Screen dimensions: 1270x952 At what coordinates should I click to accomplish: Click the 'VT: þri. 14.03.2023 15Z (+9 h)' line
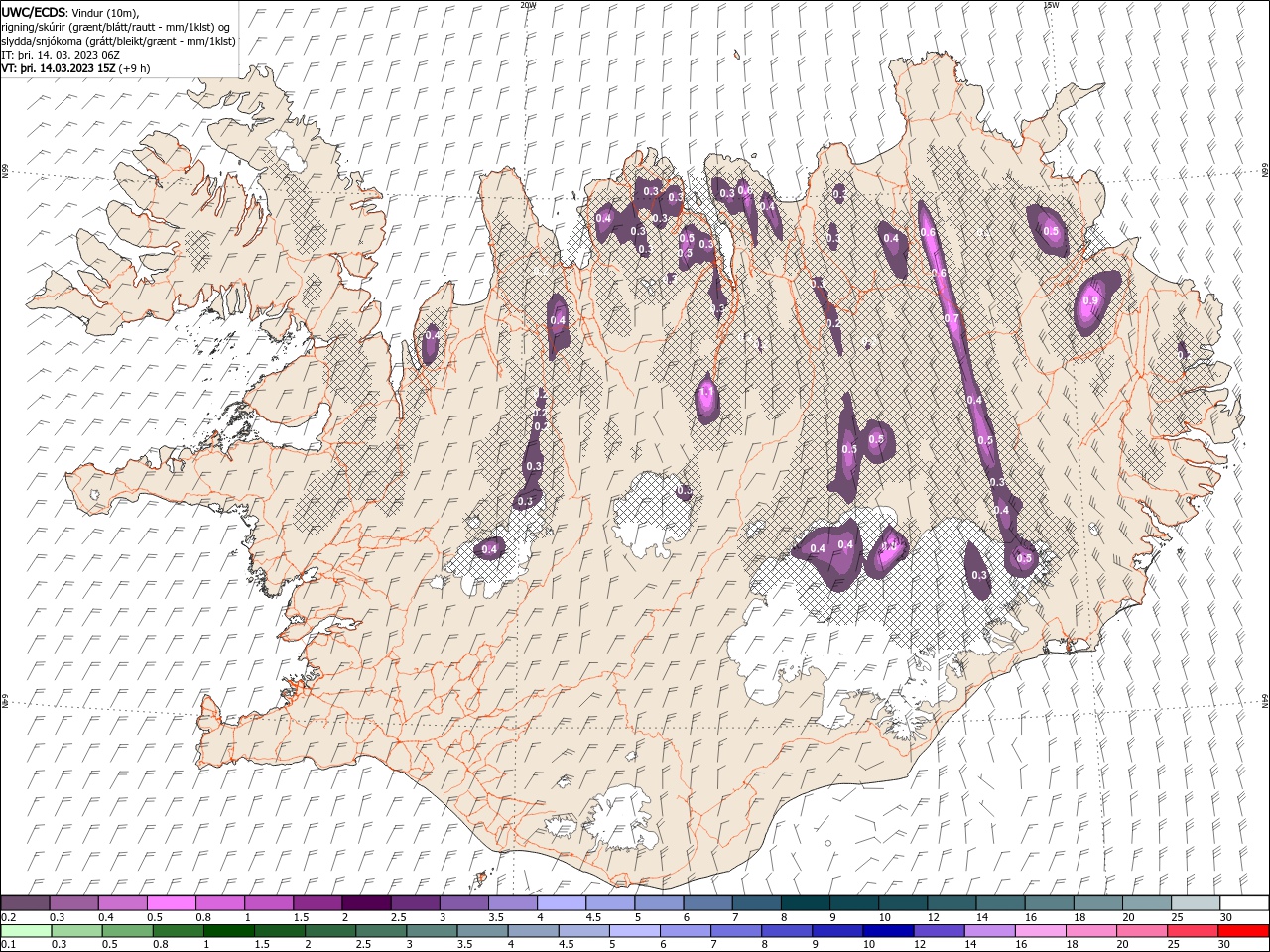click(x=76, y=68)
